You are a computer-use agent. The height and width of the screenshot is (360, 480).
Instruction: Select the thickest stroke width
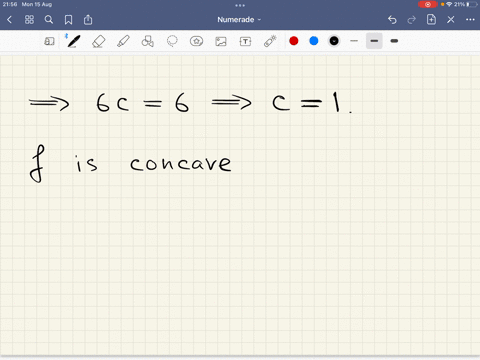(394, 41)
